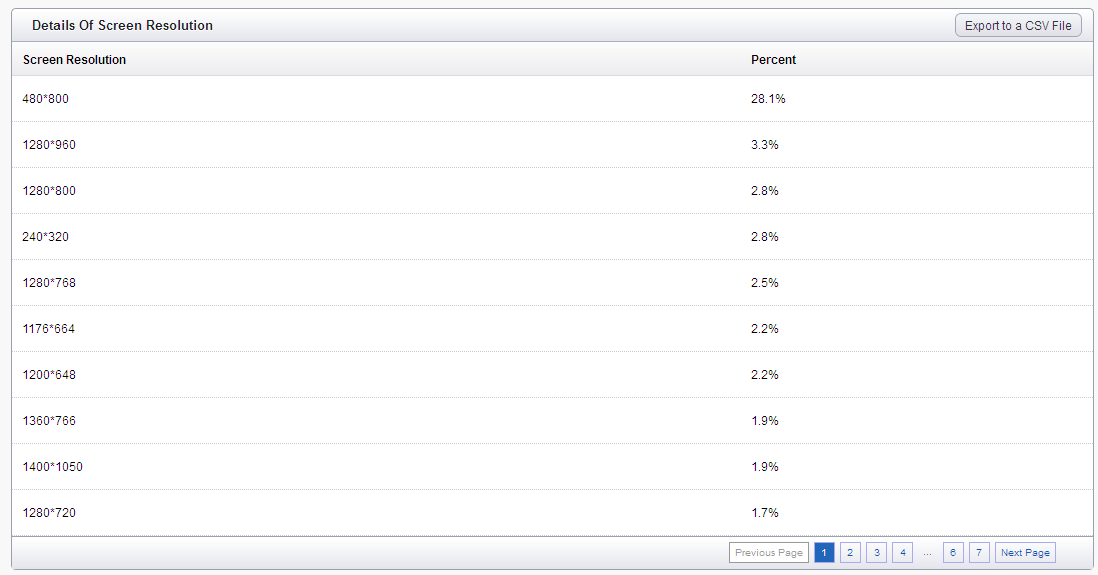Viewport: 1098px width, 575px height.
Task: Click the Percent column header
Action: click(773, 60)
